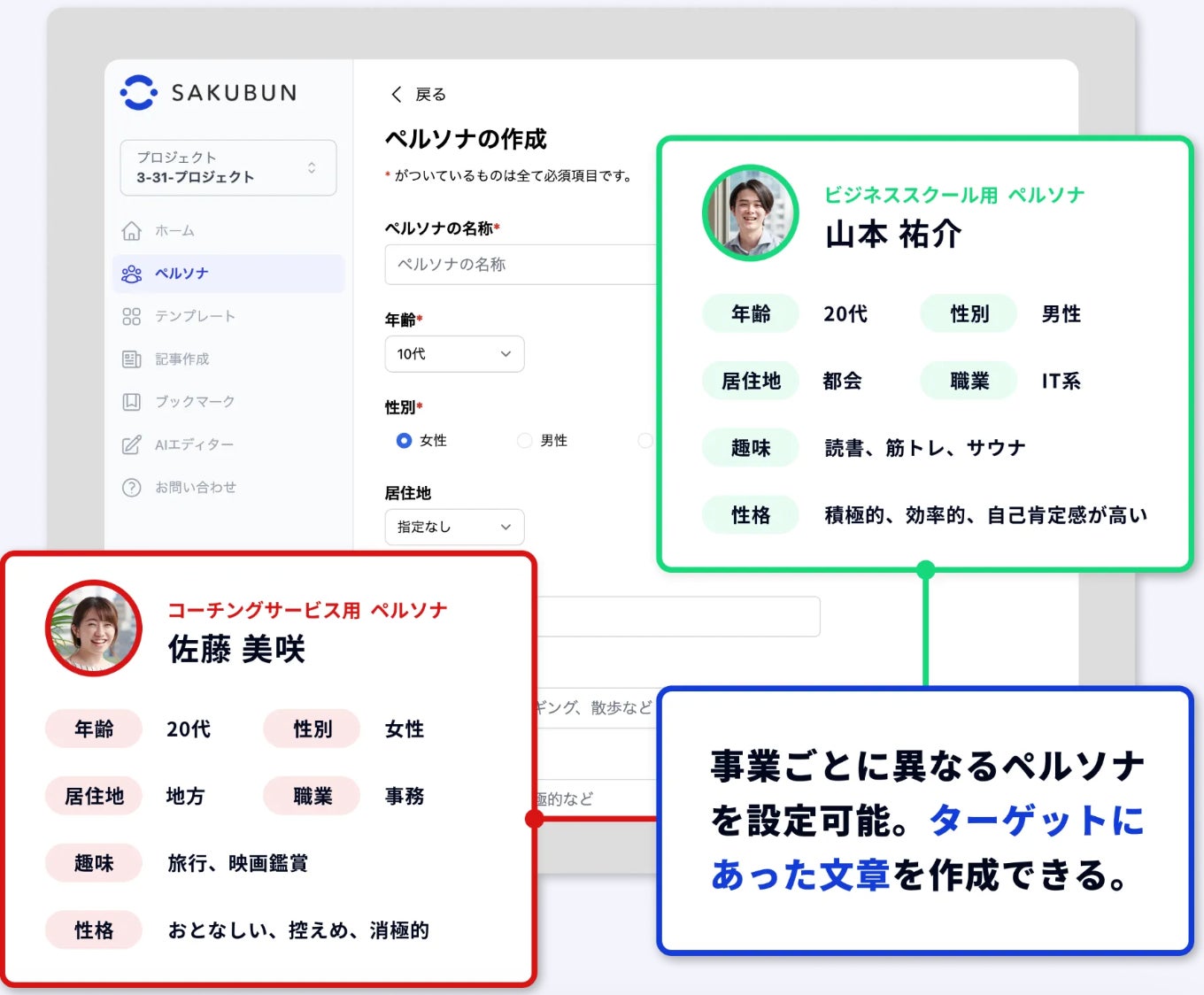Click the お問い合わせ question mark icon

click(x=131, y=487)
